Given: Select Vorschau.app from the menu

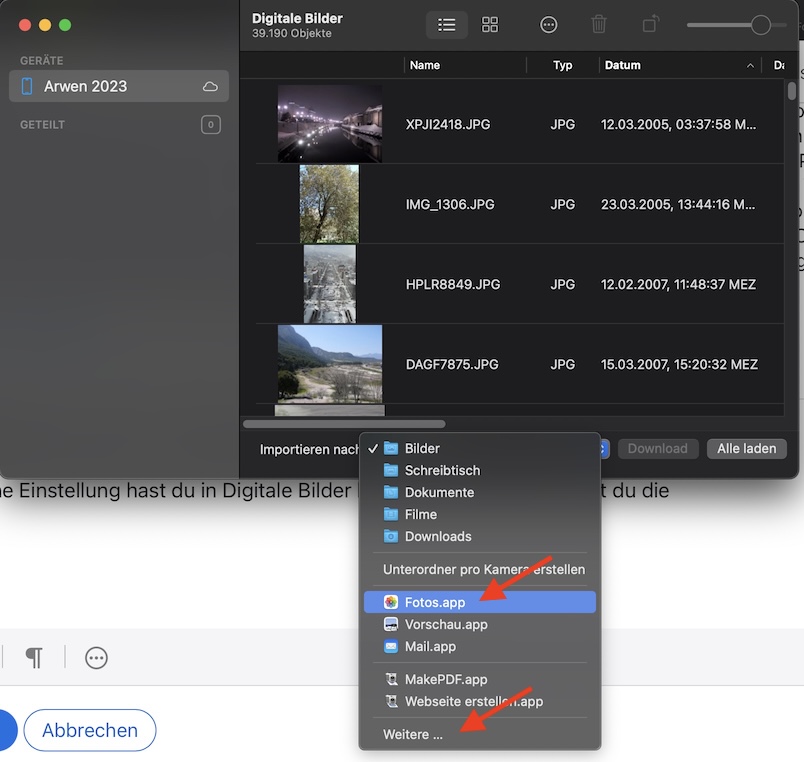Looking at the screenshot, I should pos(446,624).
